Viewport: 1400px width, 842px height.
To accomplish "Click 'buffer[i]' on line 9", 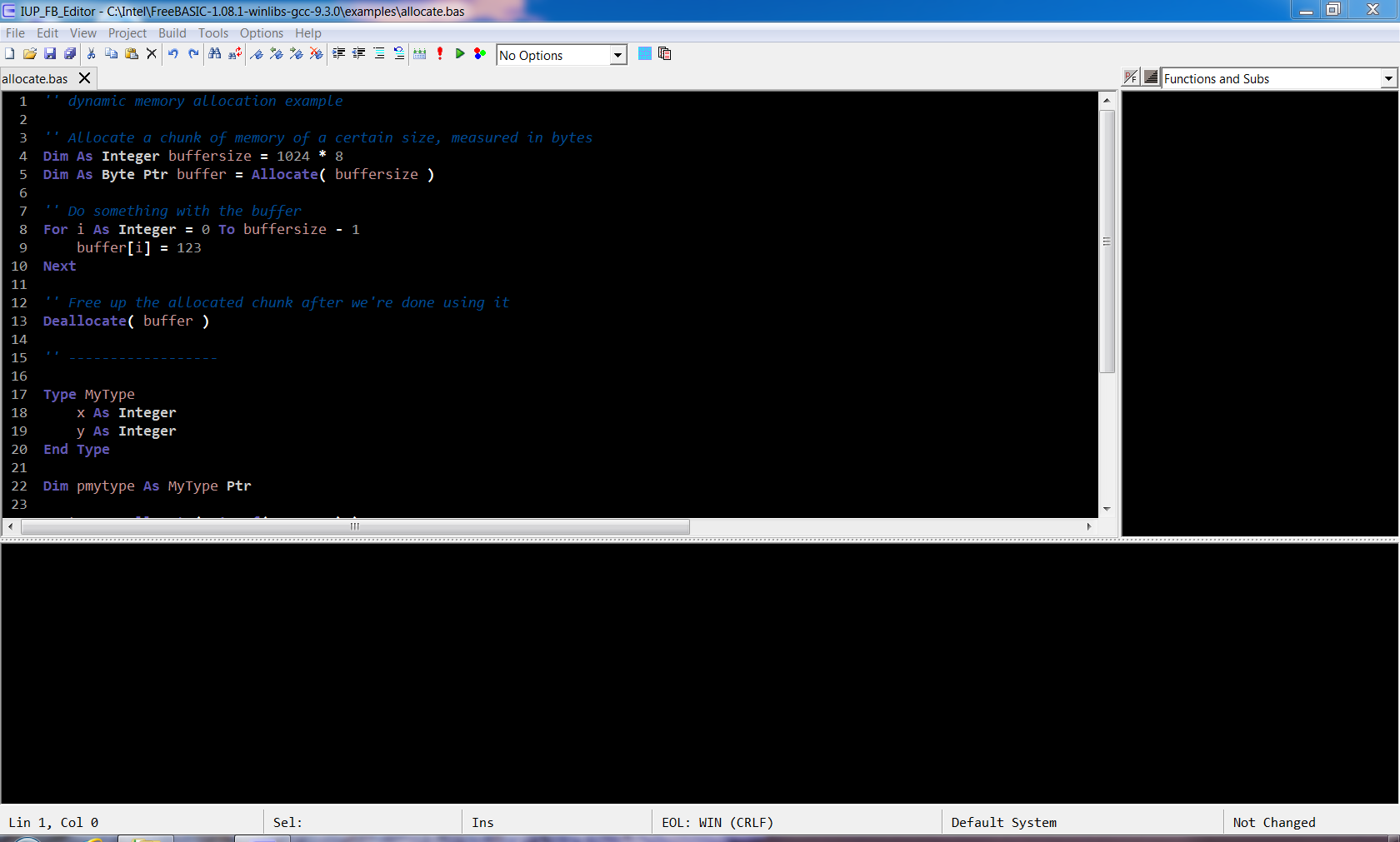I will tap(113, 247).
